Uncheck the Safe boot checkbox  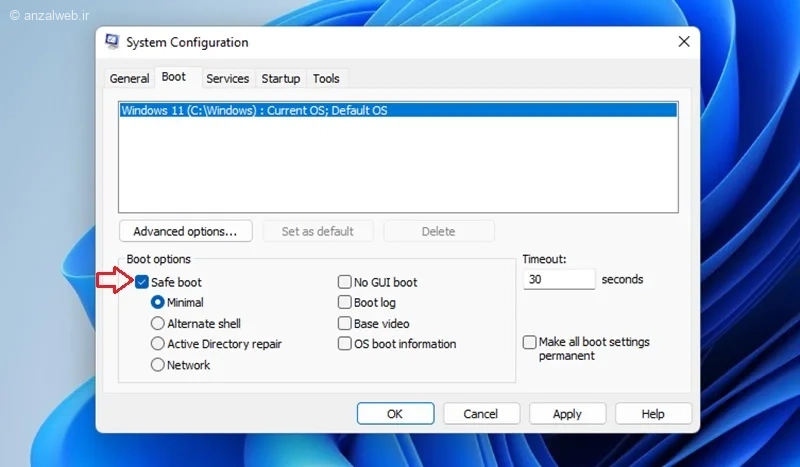pyautogui.click(x=142, y=282)
